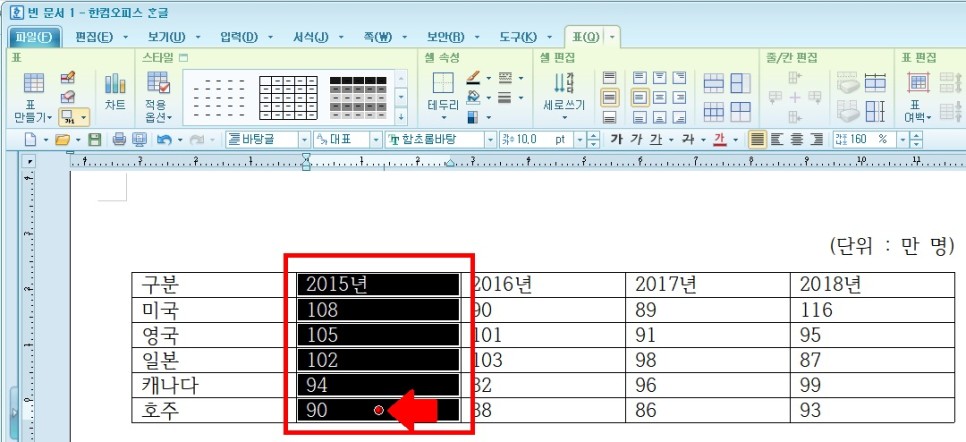Click the align right paragraph button

tap(817, 140)
